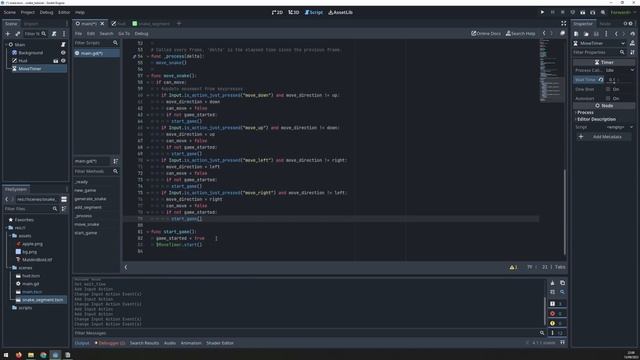
Task: Open the Scene menu
Action: [9, 12]
